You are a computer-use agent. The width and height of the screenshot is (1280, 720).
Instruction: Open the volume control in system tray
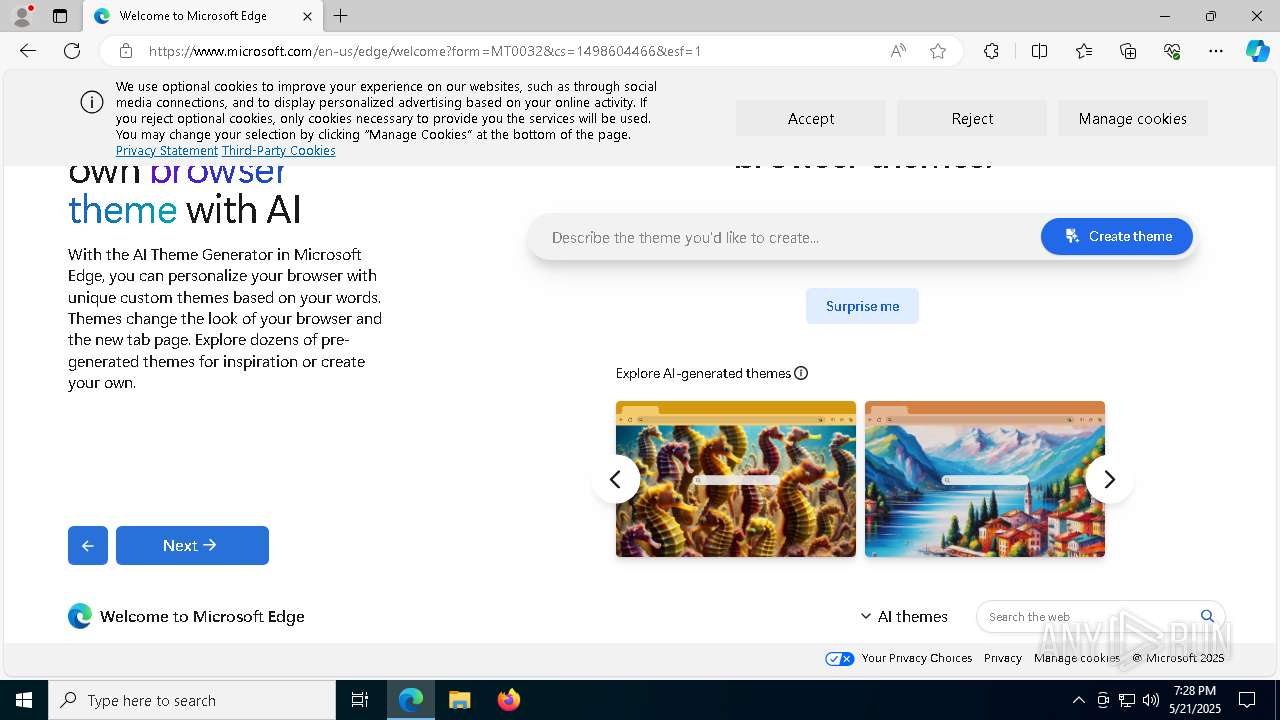point(1151,700)
